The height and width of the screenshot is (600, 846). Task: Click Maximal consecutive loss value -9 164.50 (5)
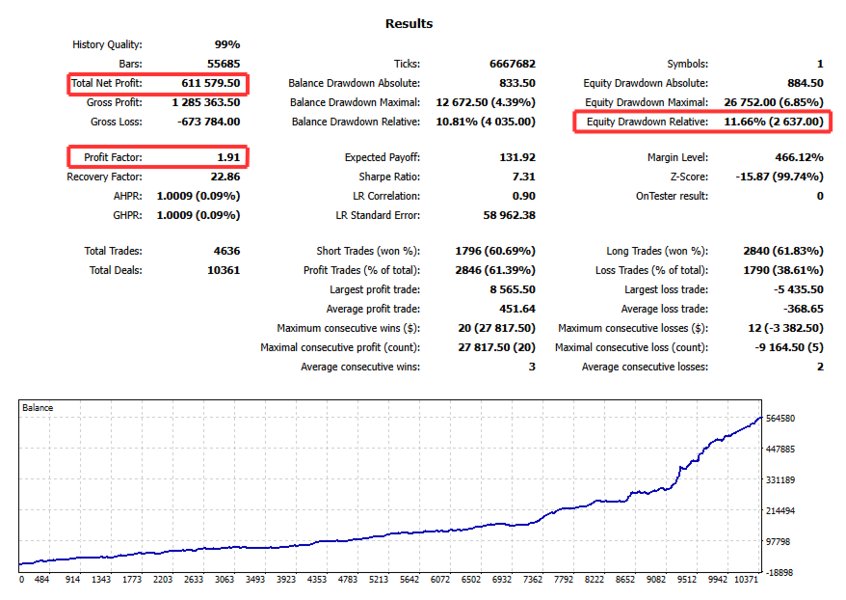(789, 347)
